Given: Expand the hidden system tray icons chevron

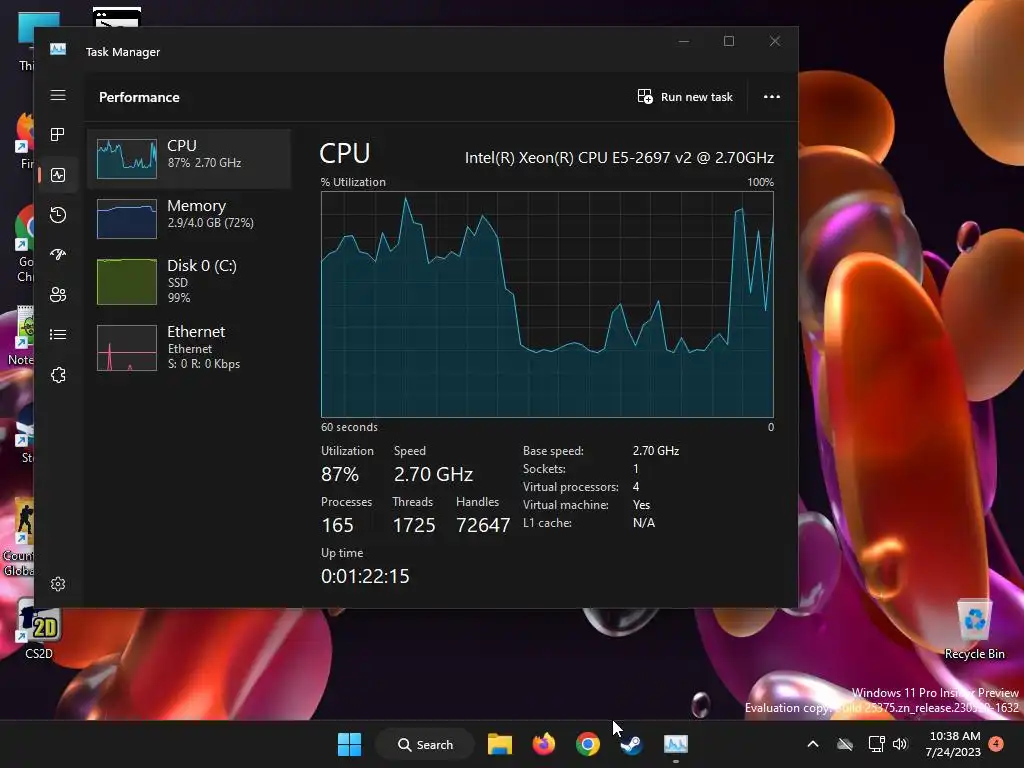Looking at the screenshot, I should tap(813, 744).
